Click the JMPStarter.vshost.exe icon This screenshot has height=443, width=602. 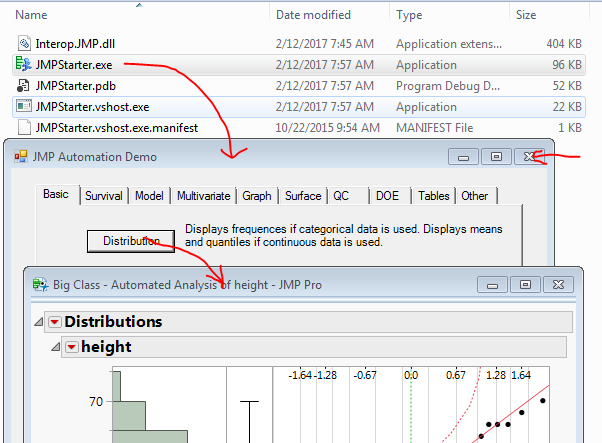(x=24, y=106)
